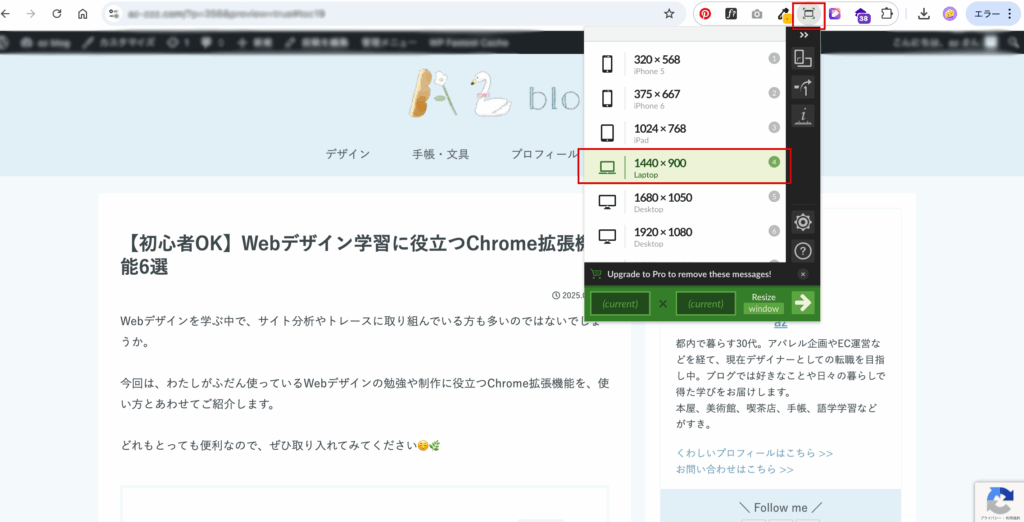1024x522 pixels.
Task: Click the Window Resizer extension icon
Action: [807, 14]
